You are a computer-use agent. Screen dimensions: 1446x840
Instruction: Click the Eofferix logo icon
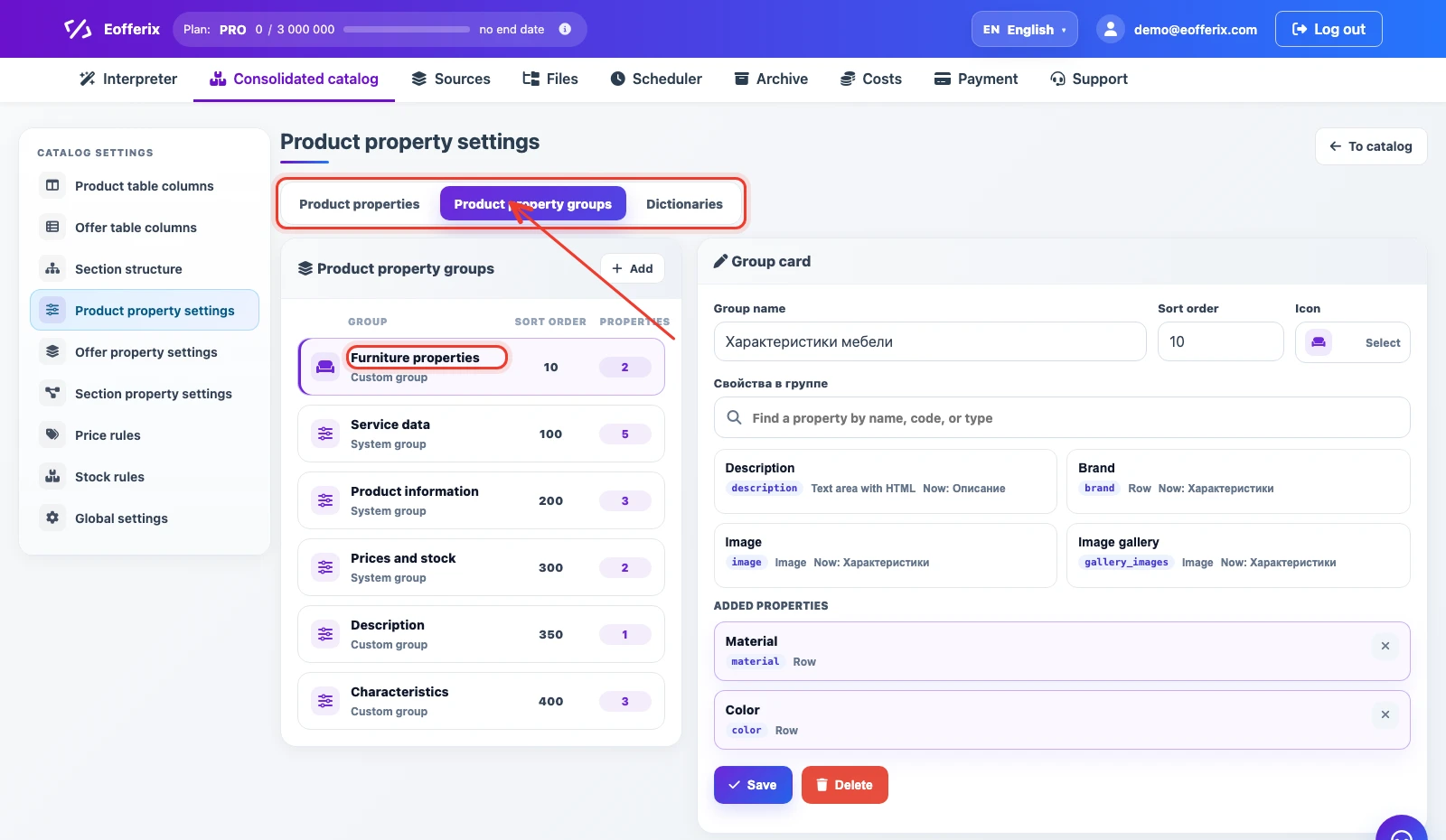[x=78, y=29]
